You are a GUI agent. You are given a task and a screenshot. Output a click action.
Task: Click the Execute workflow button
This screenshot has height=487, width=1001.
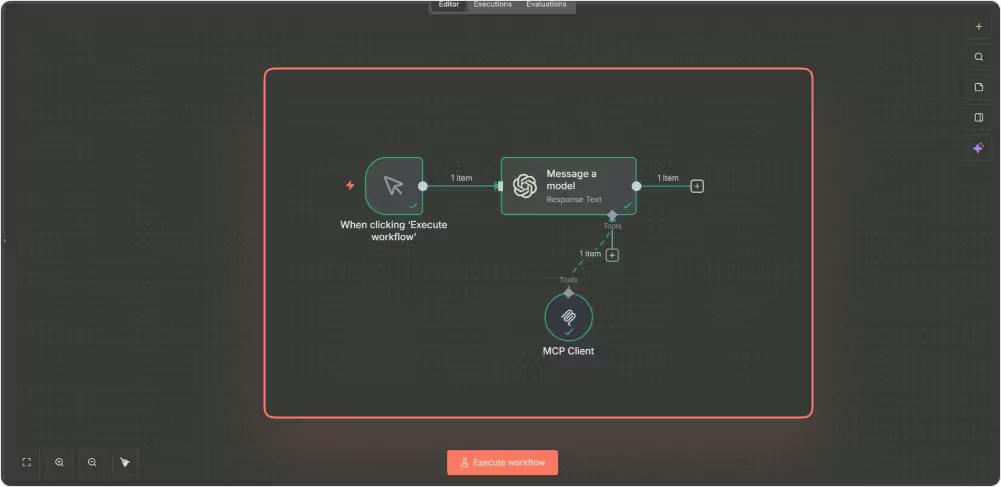pos(502,462)
